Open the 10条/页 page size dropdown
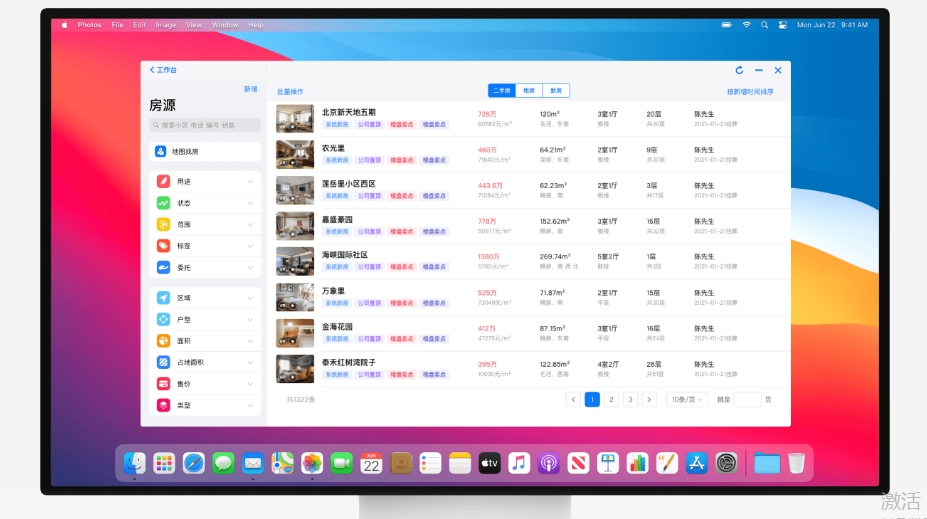 686,400
